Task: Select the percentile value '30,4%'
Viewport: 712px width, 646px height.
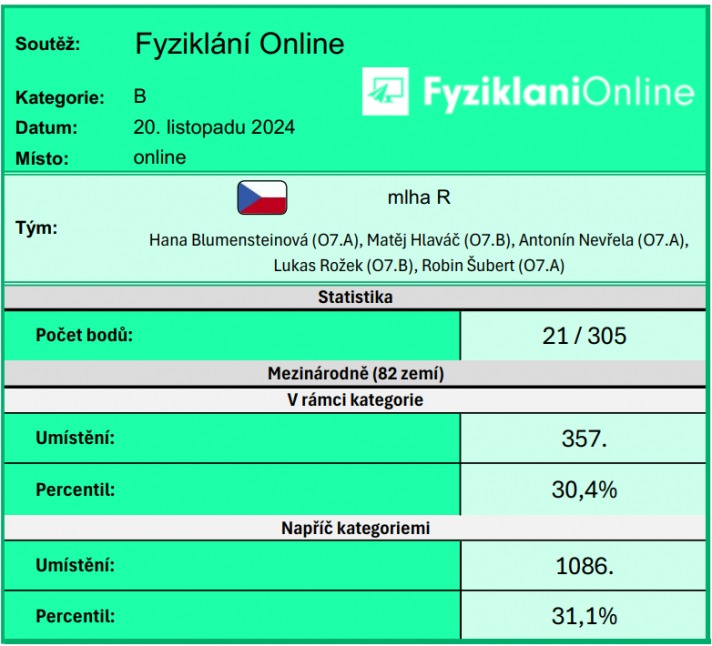Action: pos(584,490)
